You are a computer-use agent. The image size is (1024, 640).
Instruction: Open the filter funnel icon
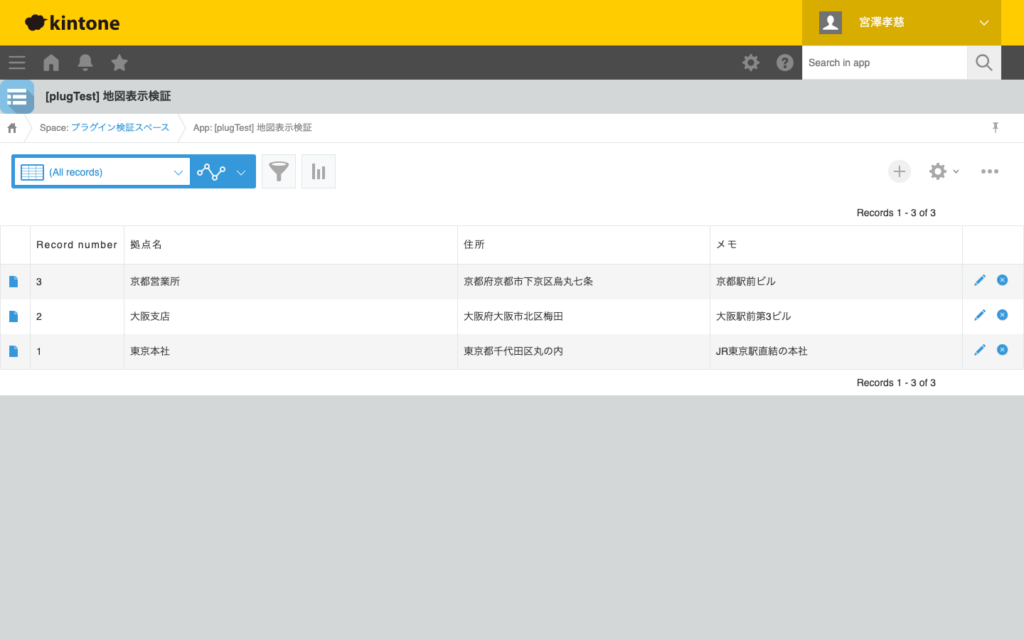coord(279,171)
